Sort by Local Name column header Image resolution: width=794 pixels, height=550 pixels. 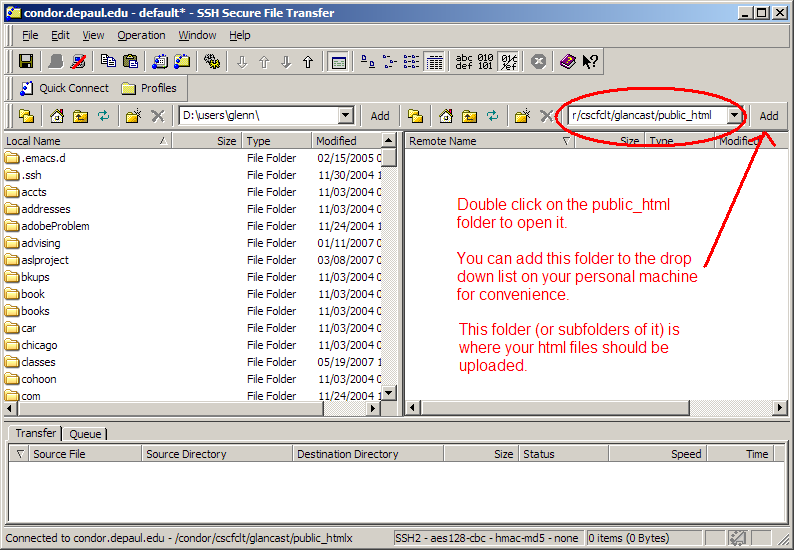click(x=88, y=141)
